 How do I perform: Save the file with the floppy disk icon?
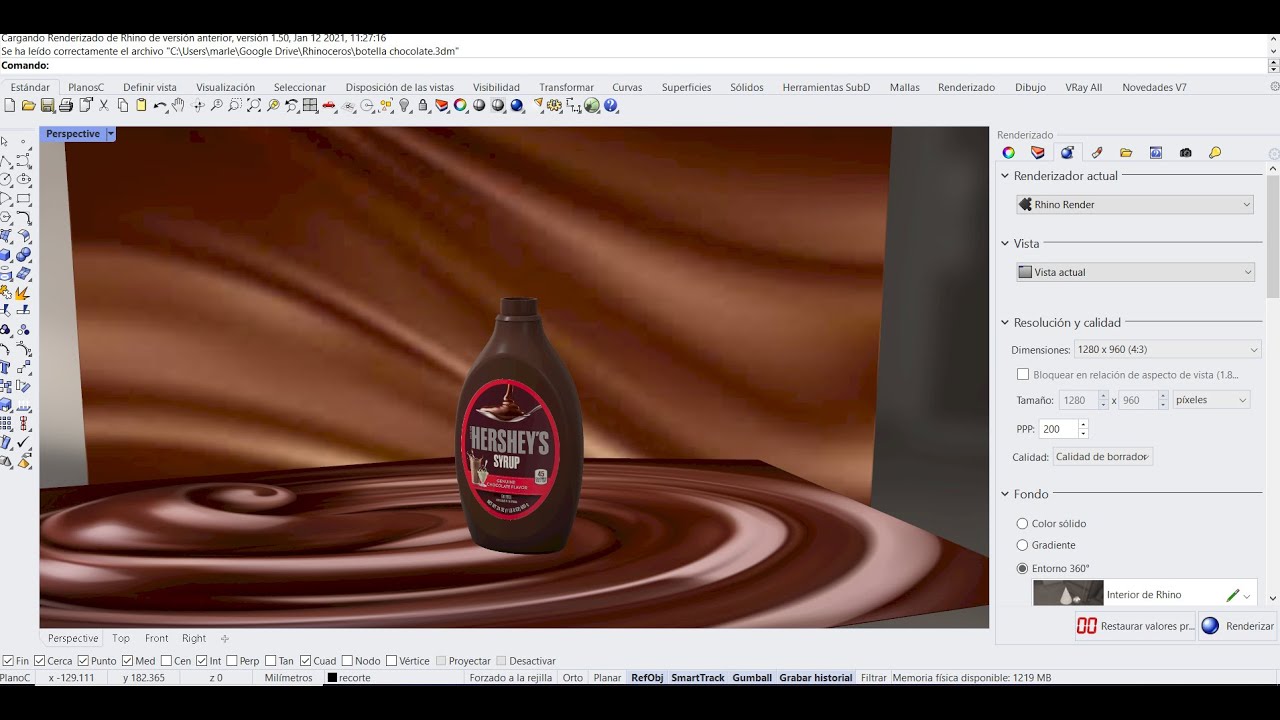(47, 105)
